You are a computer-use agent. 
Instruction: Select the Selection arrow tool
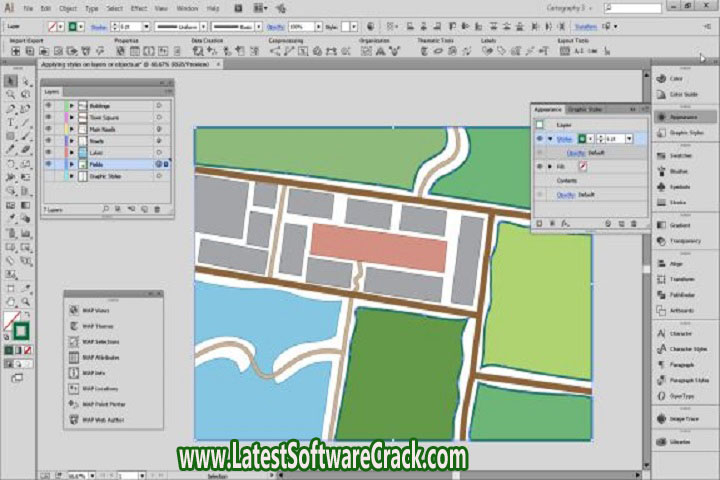coord(10,81)
